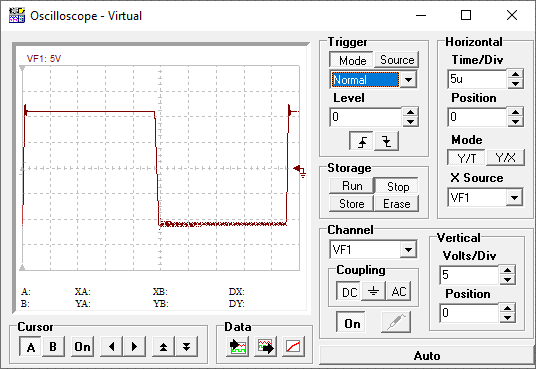536x369 pixels.
Task: Click the Erase button
Action: [x=397, y=204]
